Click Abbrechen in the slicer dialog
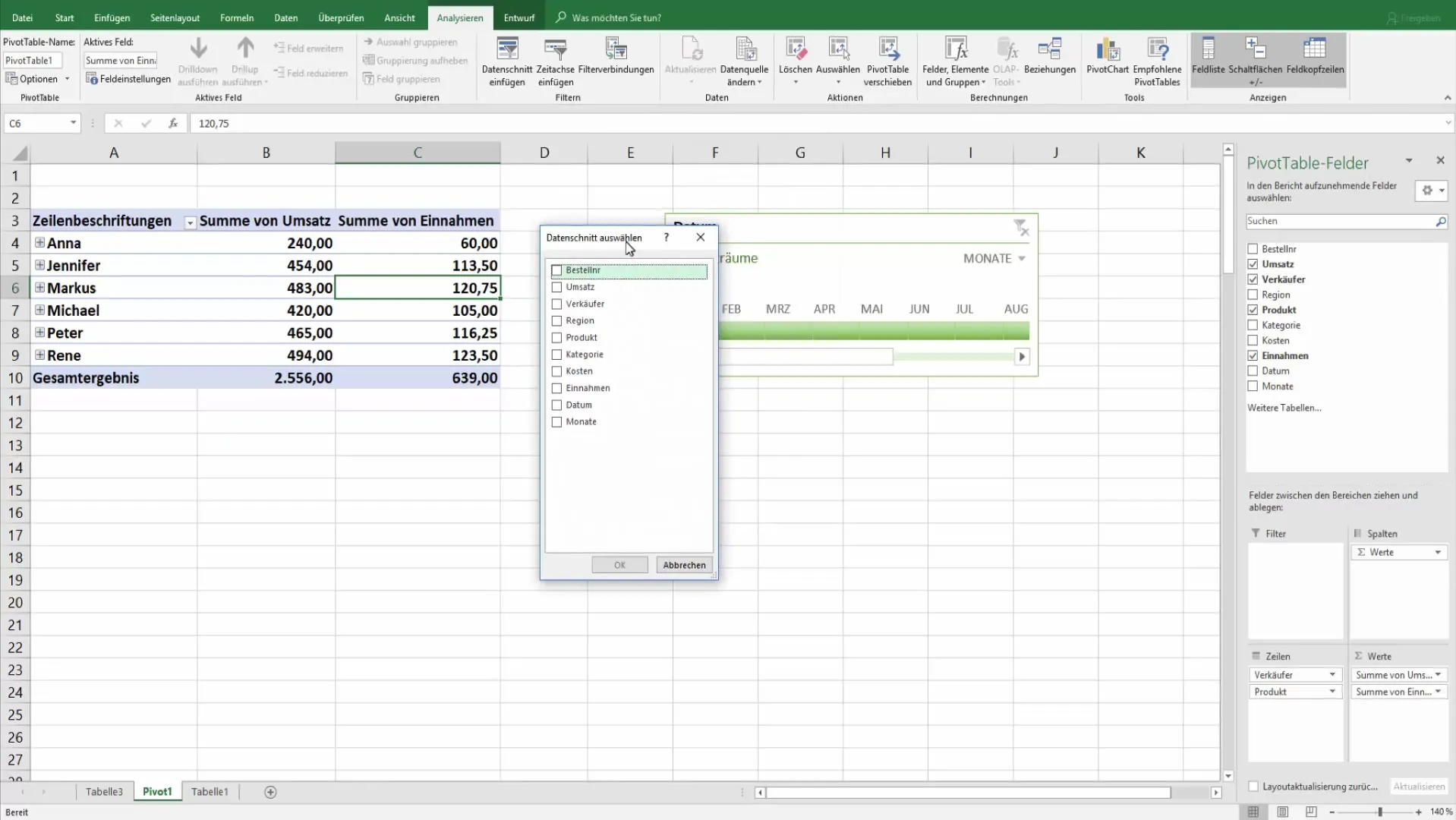 point(684,565)
